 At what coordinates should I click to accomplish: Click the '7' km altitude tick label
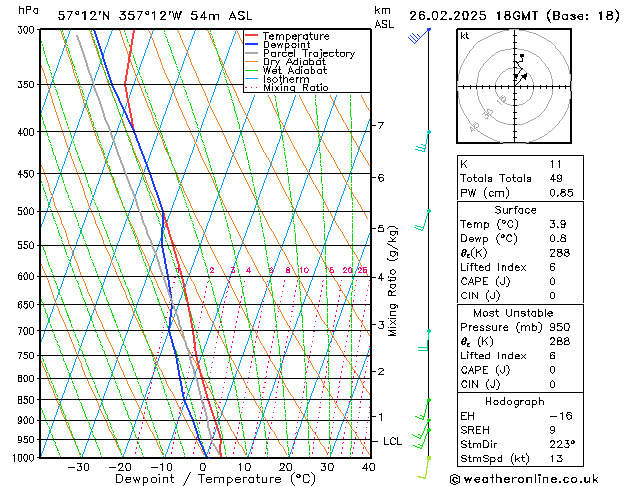[380, 126]
